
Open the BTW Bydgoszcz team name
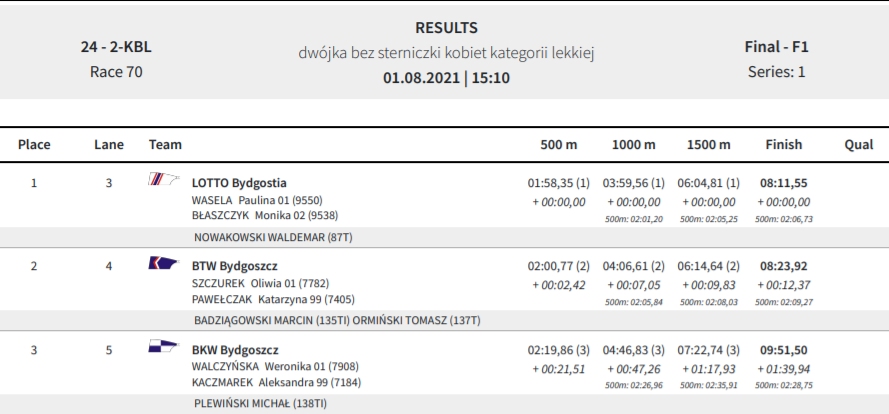235,266
